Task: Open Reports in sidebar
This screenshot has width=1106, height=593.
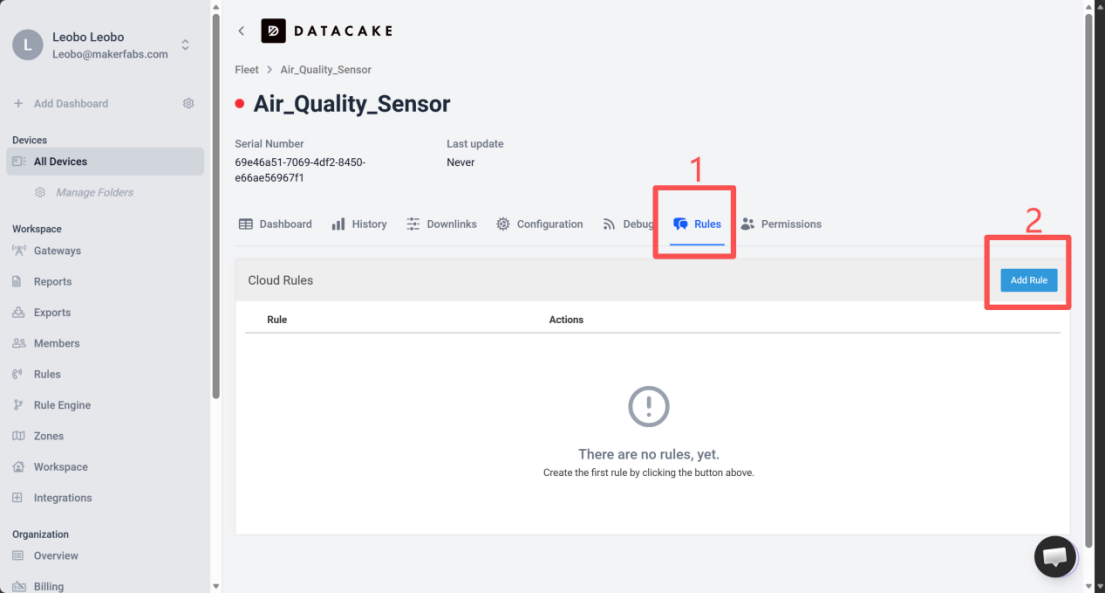Action: (53, 281)
